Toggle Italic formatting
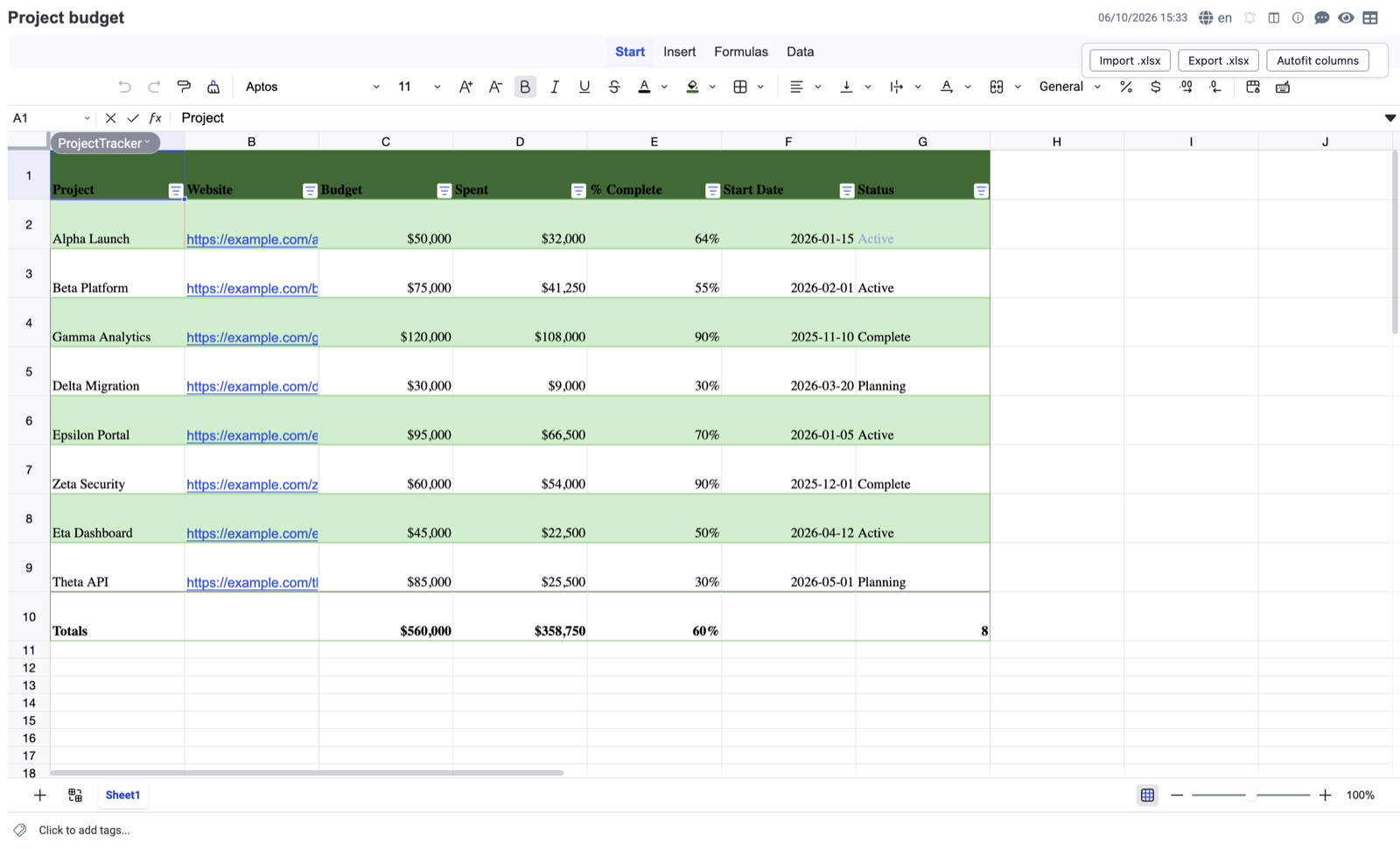This screenshot has height=849, width=1400. coord(555,87)
